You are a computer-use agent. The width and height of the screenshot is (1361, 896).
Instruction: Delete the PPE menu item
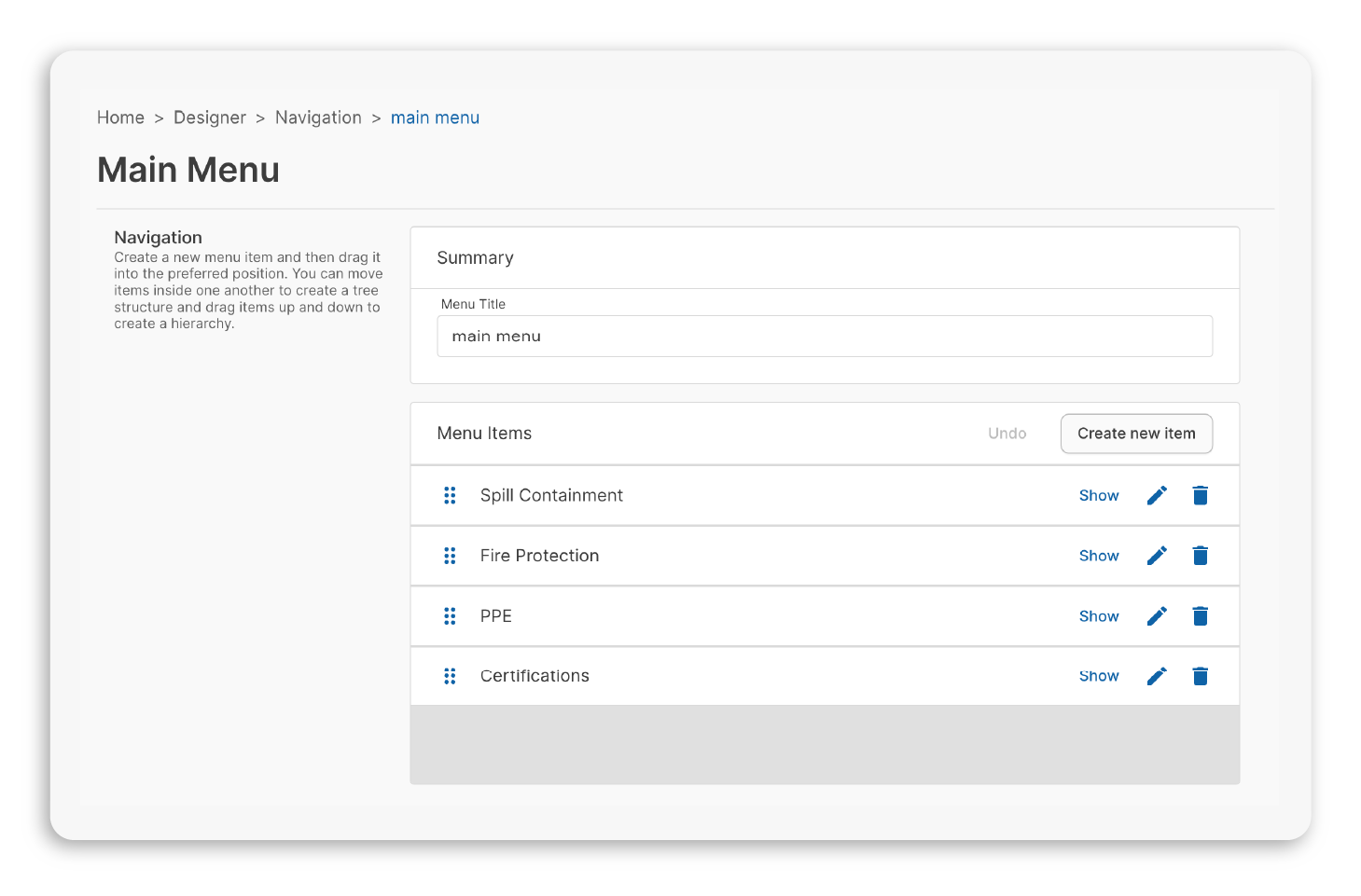[1200, 615]
